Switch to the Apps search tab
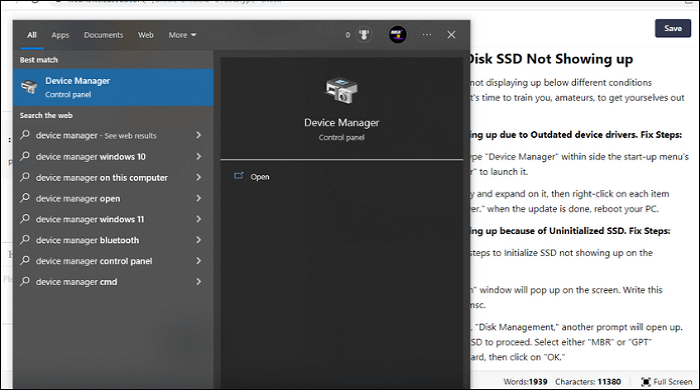 [x=60, y=35]
